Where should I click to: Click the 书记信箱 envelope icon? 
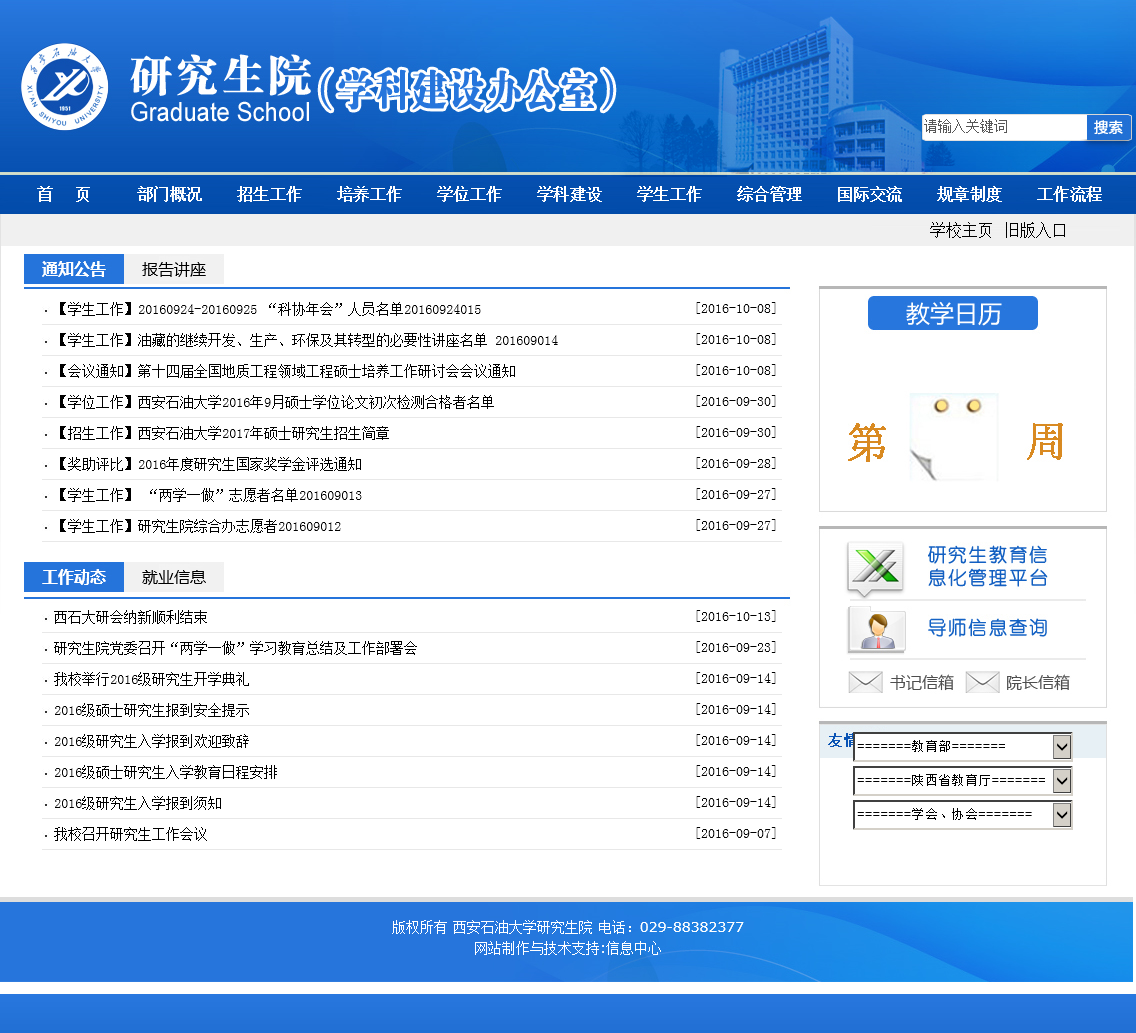coord(865,683)
